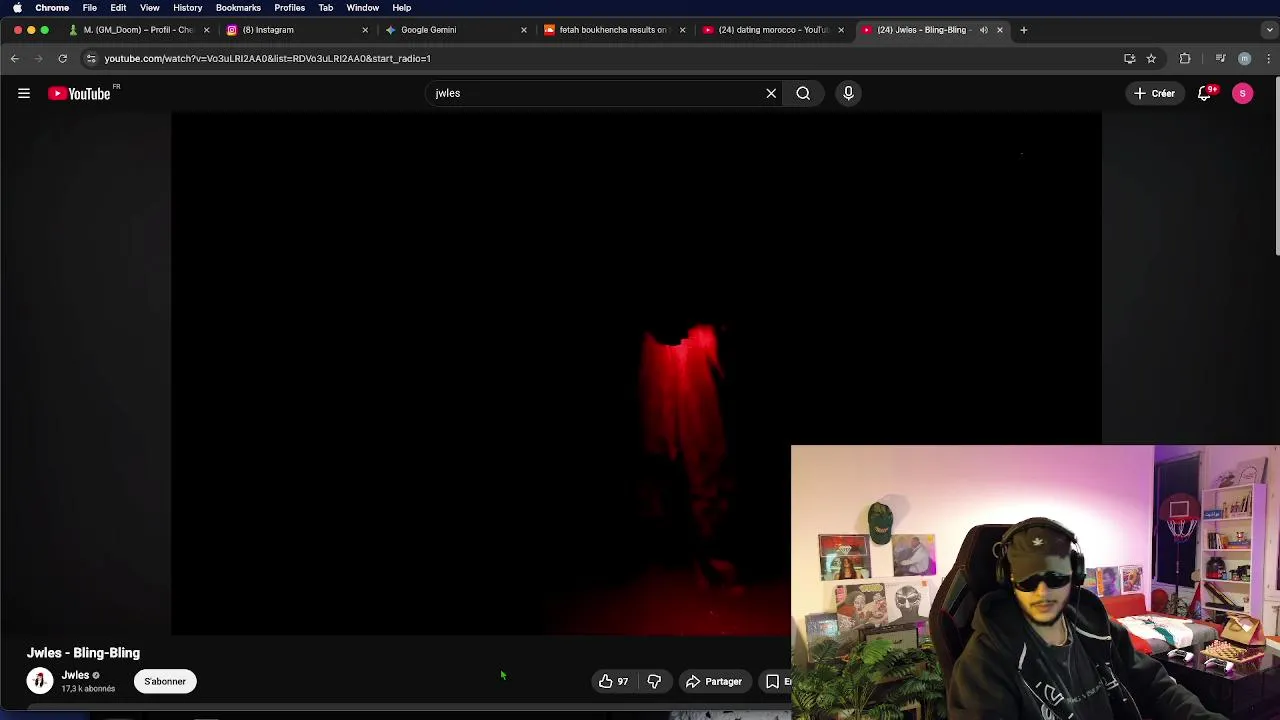Click the Créer create button
Image resolution: width=1280 pixels, height=720 pixels.
(x=1153, y=93)
